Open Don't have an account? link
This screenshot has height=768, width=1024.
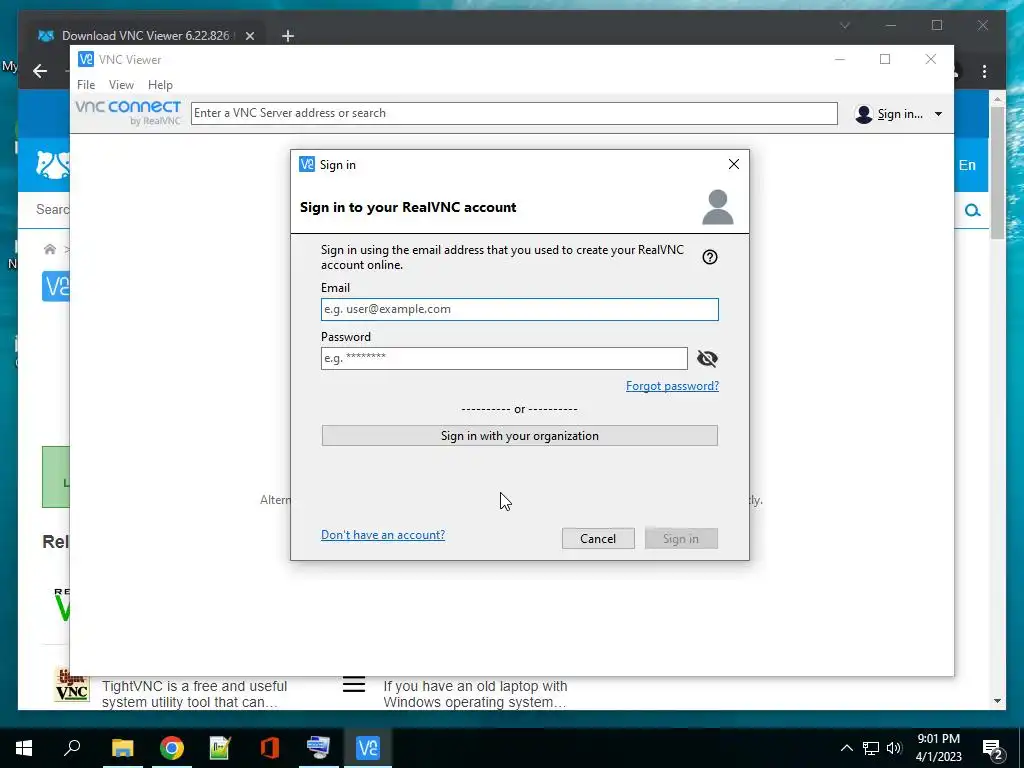383,534
